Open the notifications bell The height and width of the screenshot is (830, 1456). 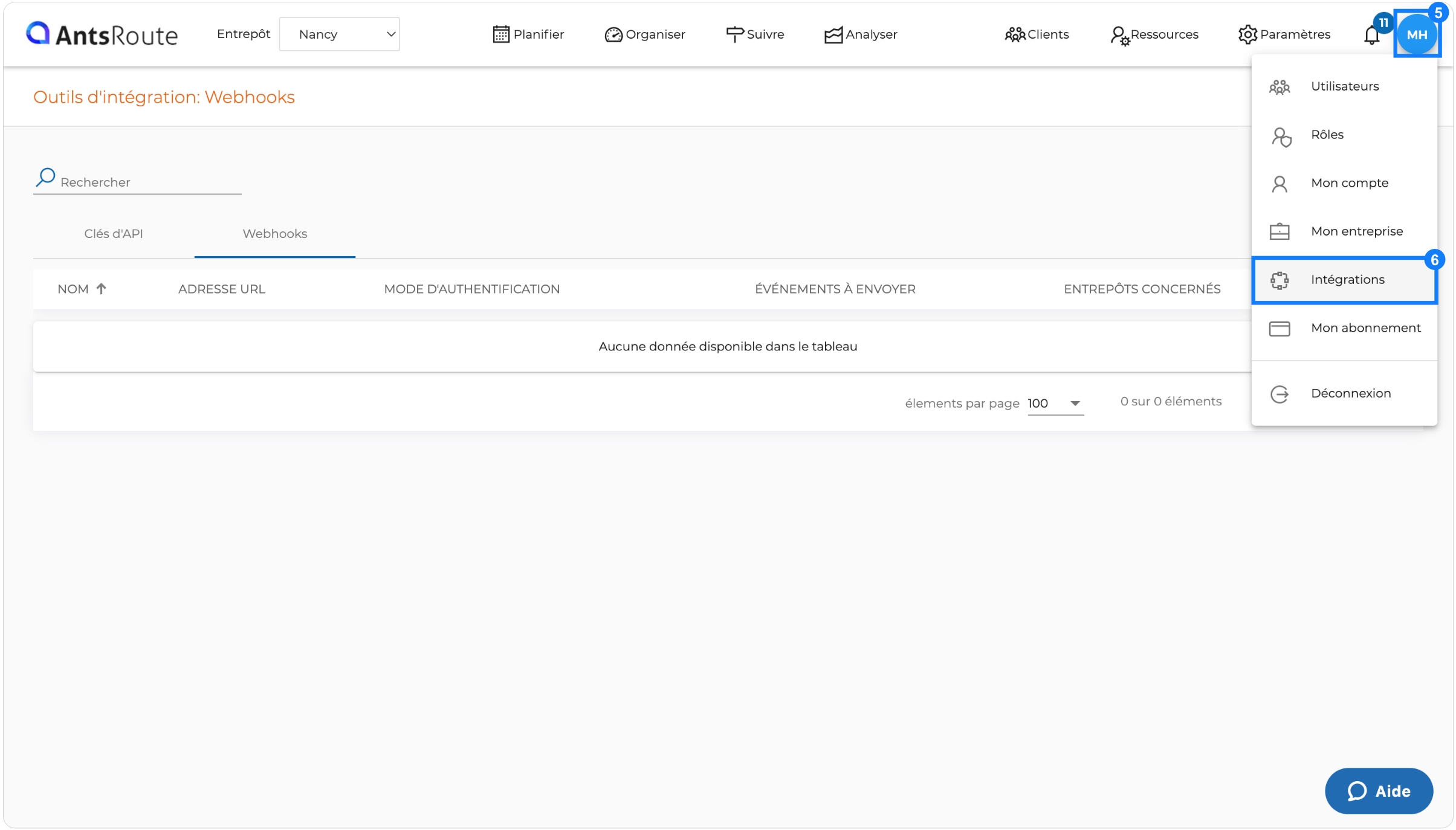(1372, 35)
